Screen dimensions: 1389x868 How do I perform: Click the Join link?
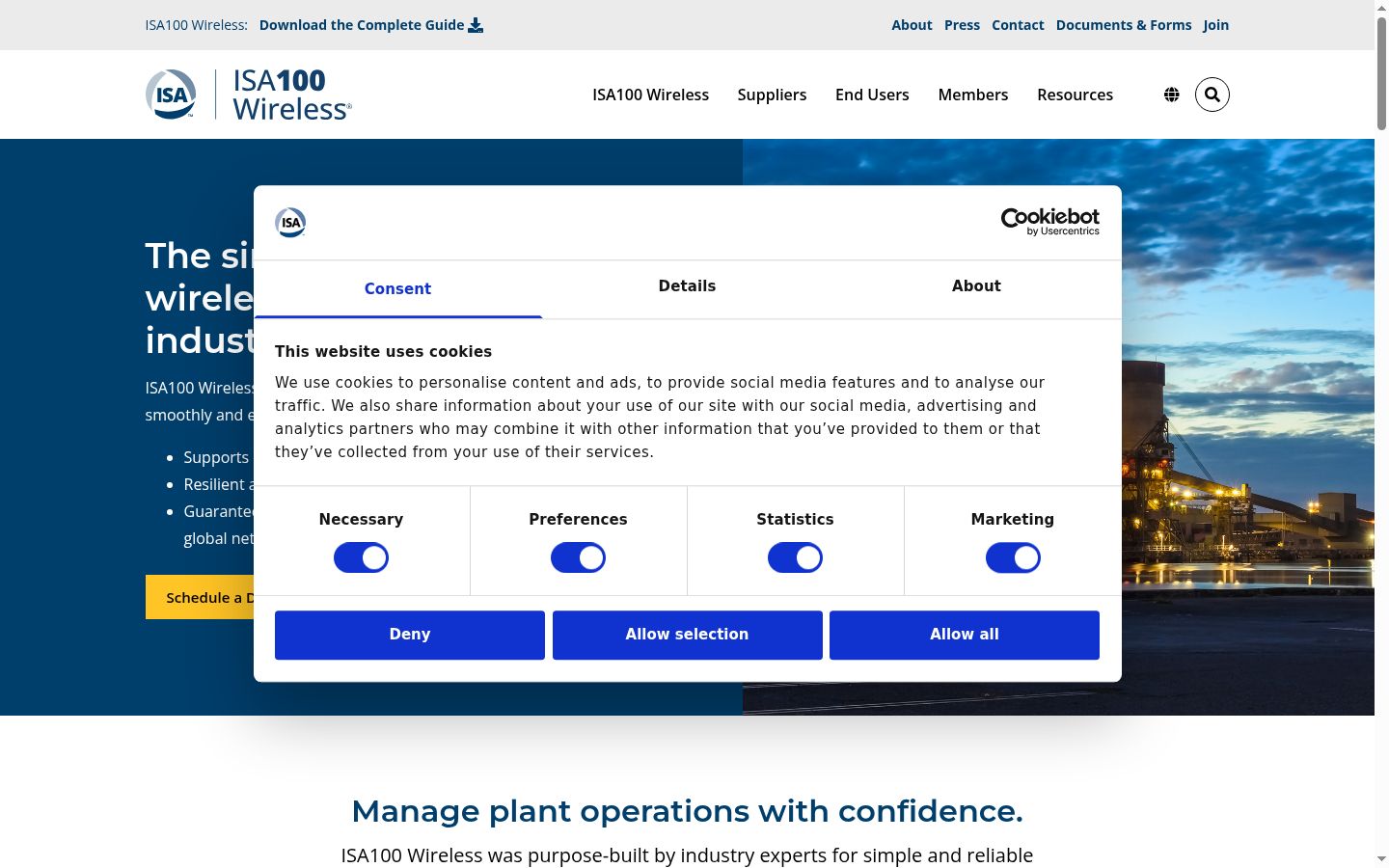coord(1215,25)
